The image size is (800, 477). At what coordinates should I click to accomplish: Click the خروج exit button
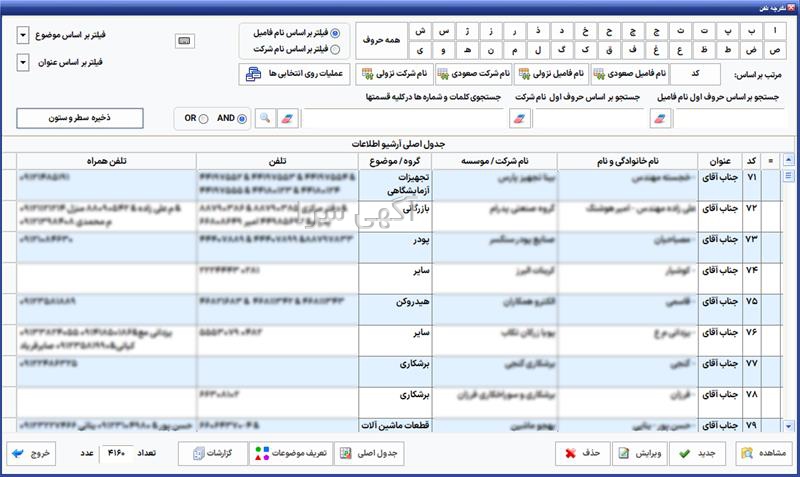click(x=31, y=453)
